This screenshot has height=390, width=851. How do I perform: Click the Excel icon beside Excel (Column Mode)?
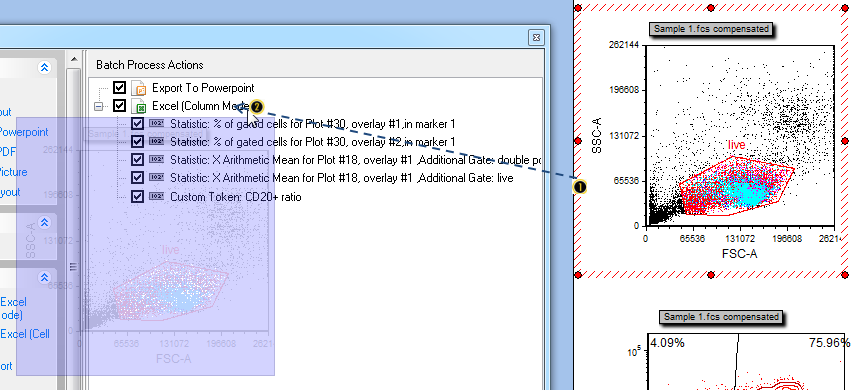coord(139,106)
